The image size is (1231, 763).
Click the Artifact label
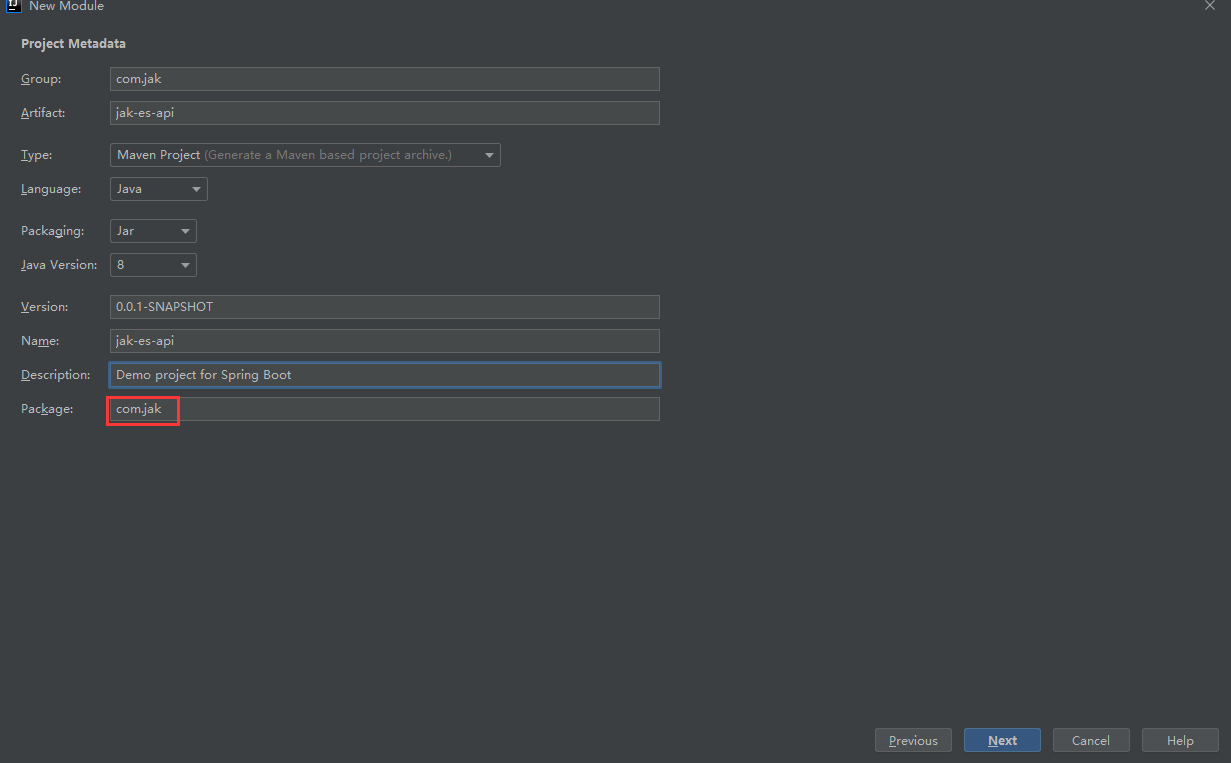coord(43,113)
